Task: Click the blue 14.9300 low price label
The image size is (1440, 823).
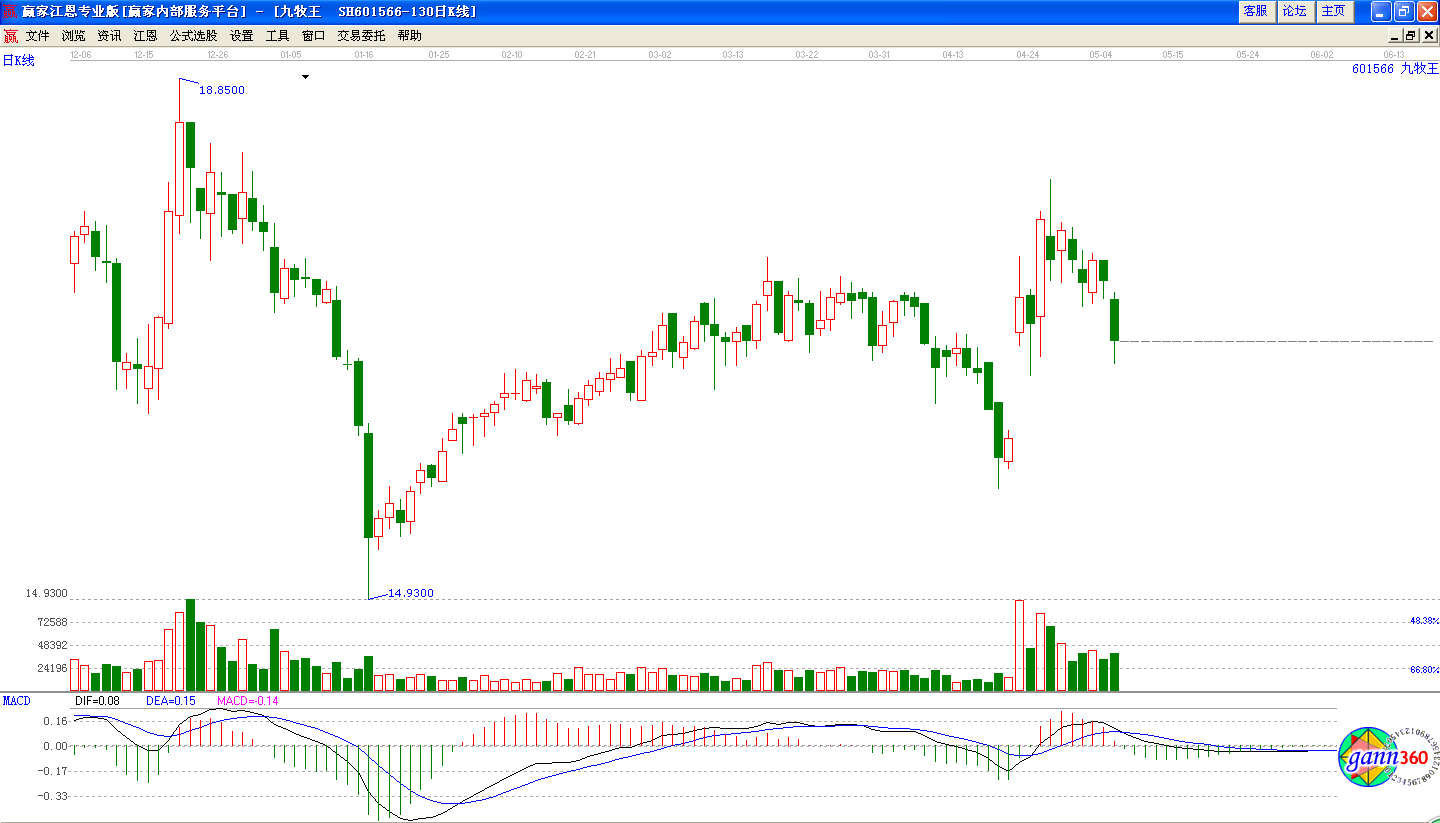Action: [411, 593]
